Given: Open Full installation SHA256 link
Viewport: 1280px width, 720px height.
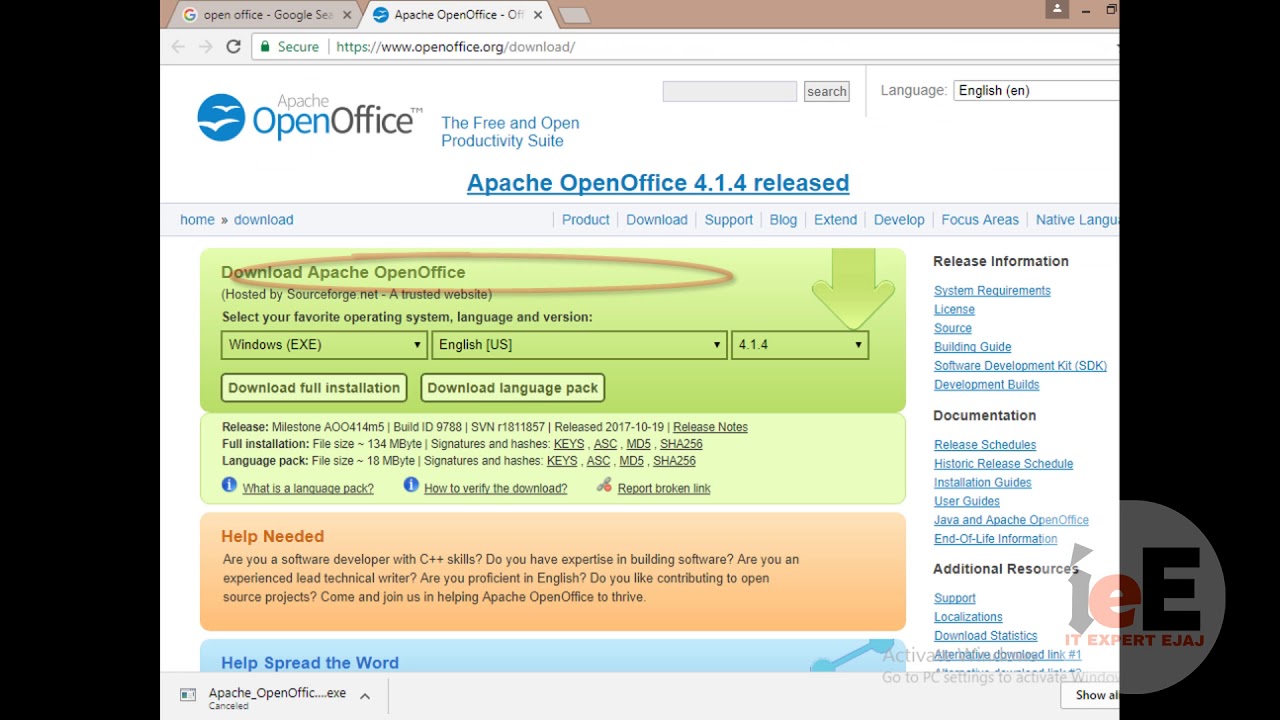Looking at the screenshot, I should [x=681, y=444].
